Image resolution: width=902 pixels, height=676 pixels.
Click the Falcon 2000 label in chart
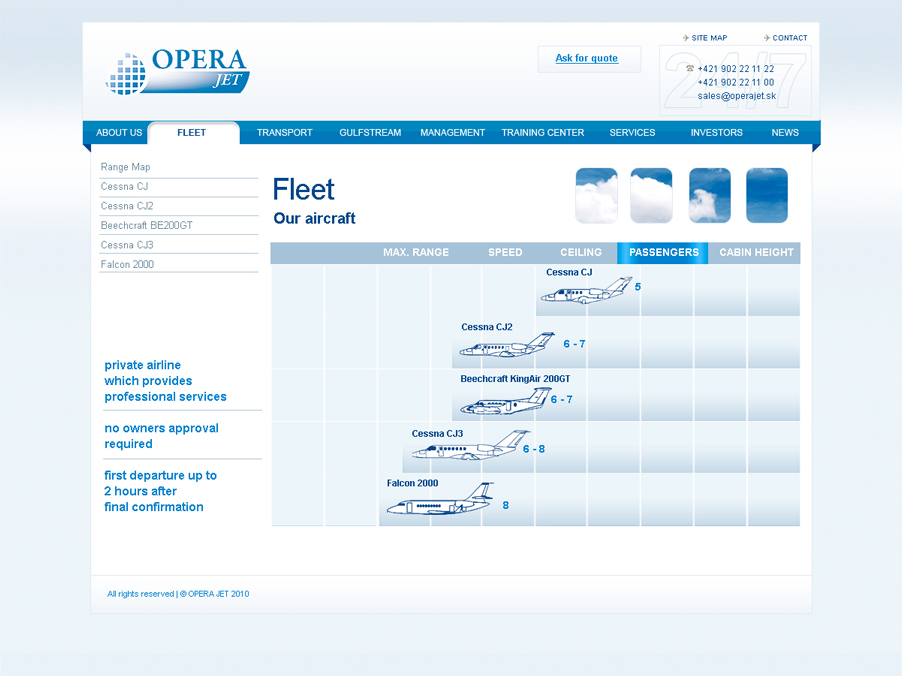[412, 483]
